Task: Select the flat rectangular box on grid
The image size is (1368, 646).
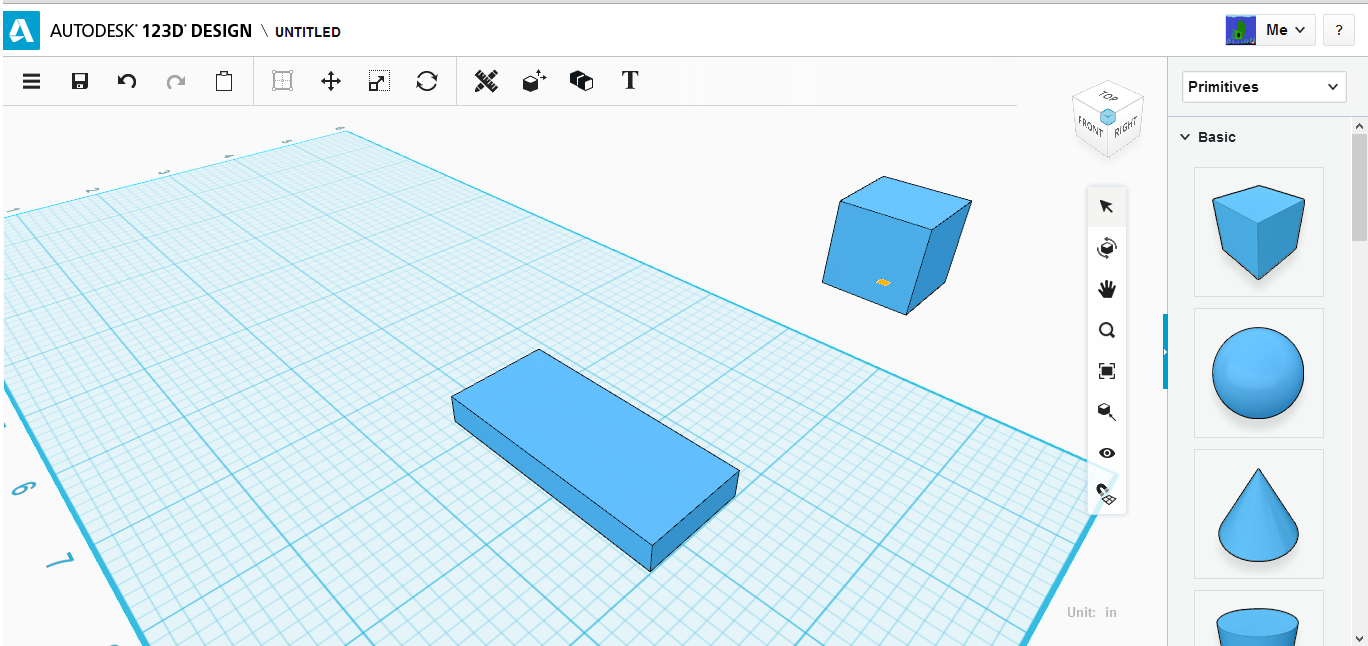Action: tap(595, 460)
